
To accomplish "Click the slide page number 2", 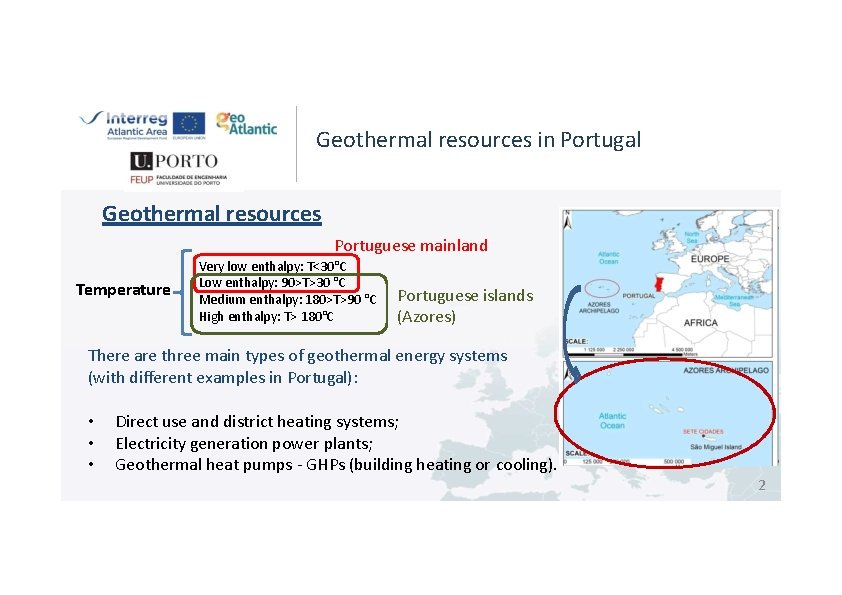I will click(761, 485).
